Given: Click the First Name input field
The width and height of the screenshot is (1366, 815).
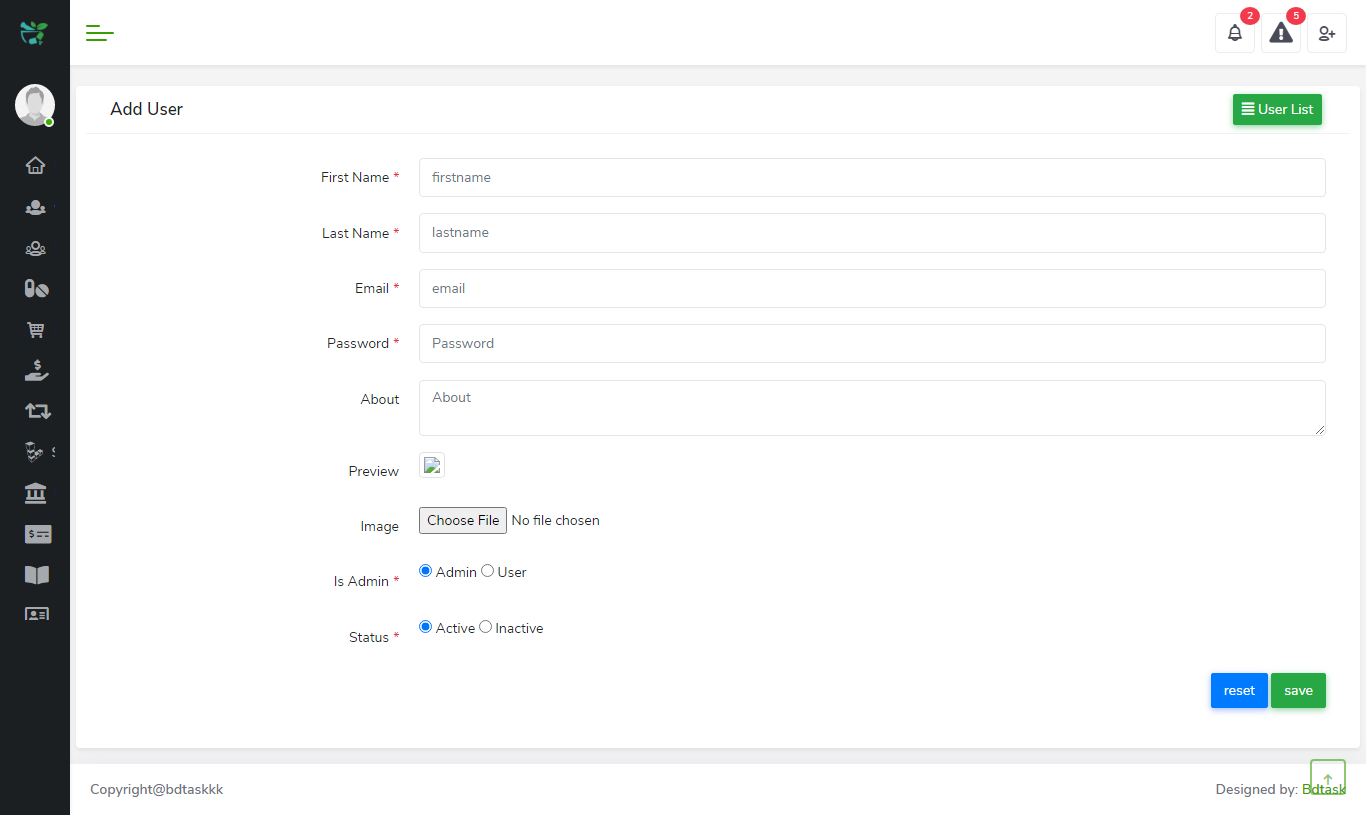Looking at the screenshot, I should click(x=872, y=177).
